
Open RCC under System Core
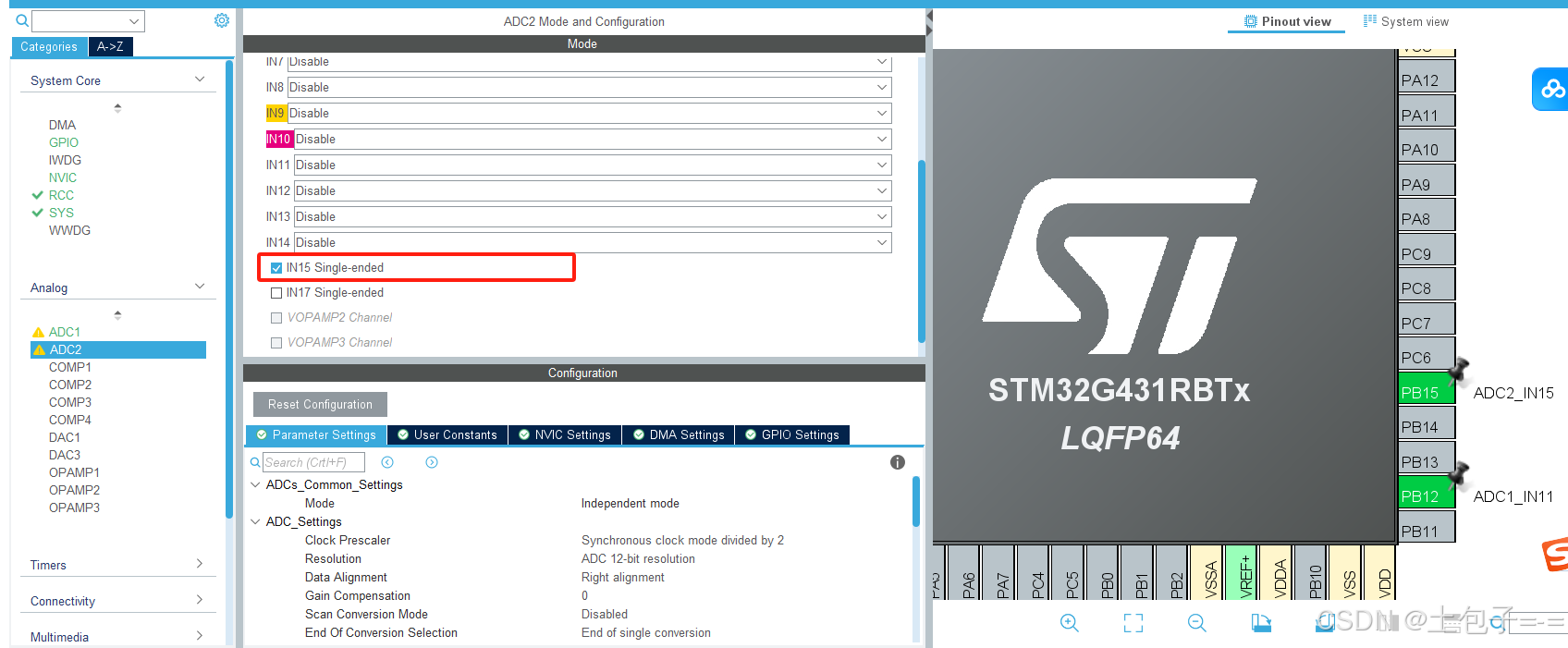pos(61,195)
